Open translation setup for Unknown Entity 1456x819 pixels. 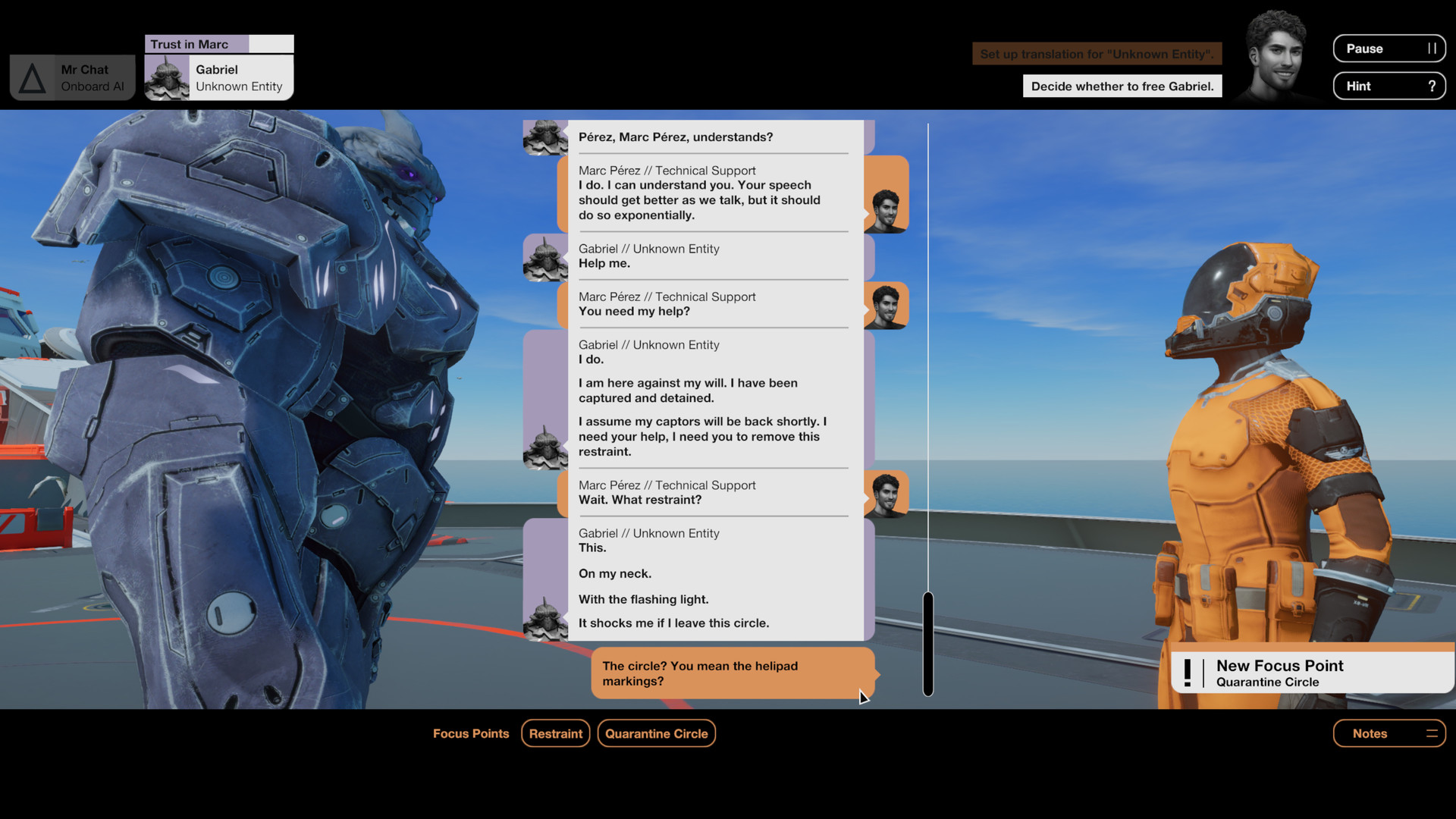(1097, 53)
